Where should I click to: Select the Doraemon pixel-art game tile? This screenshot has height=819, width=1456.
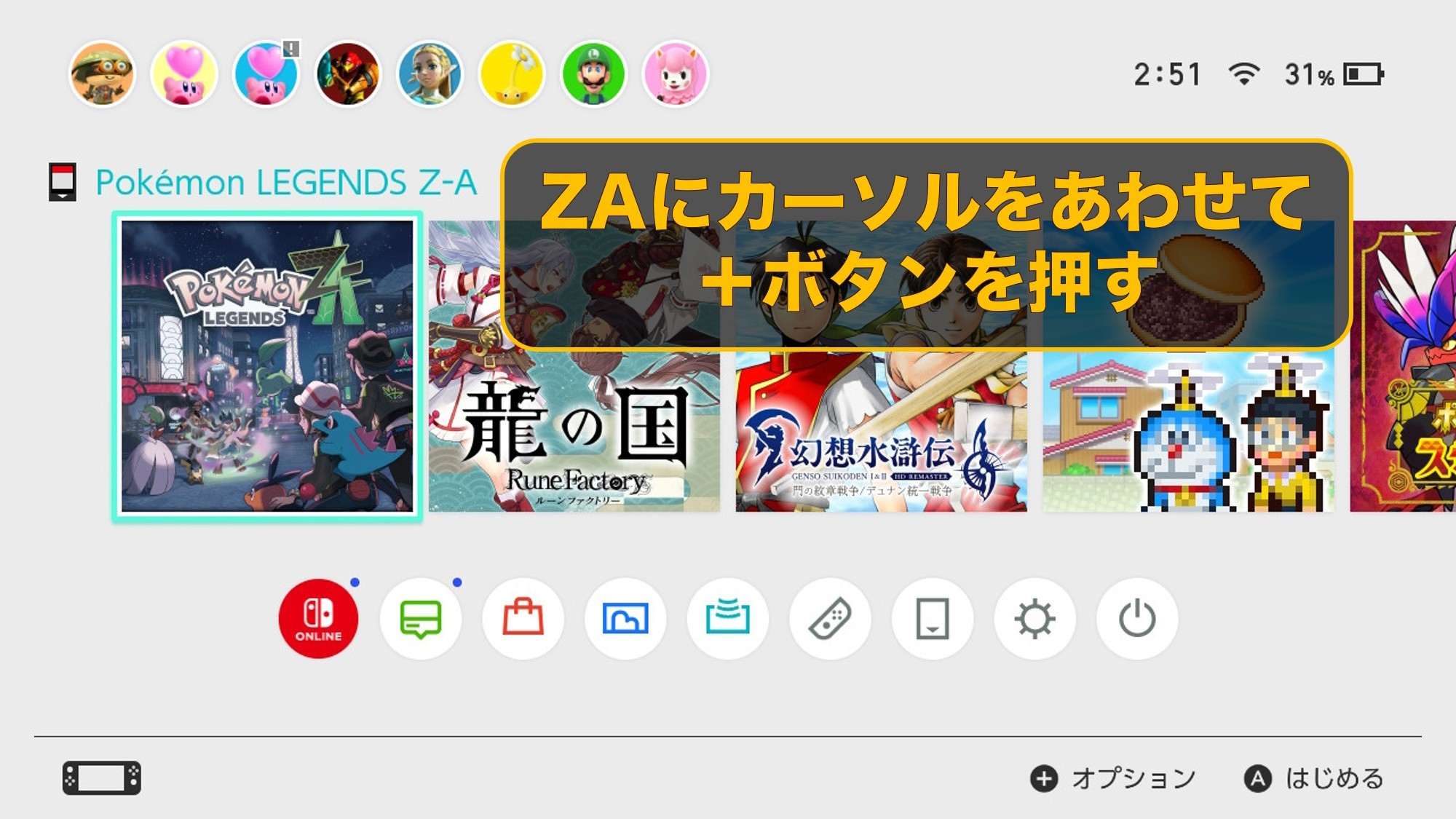(x=1189, y=367)
